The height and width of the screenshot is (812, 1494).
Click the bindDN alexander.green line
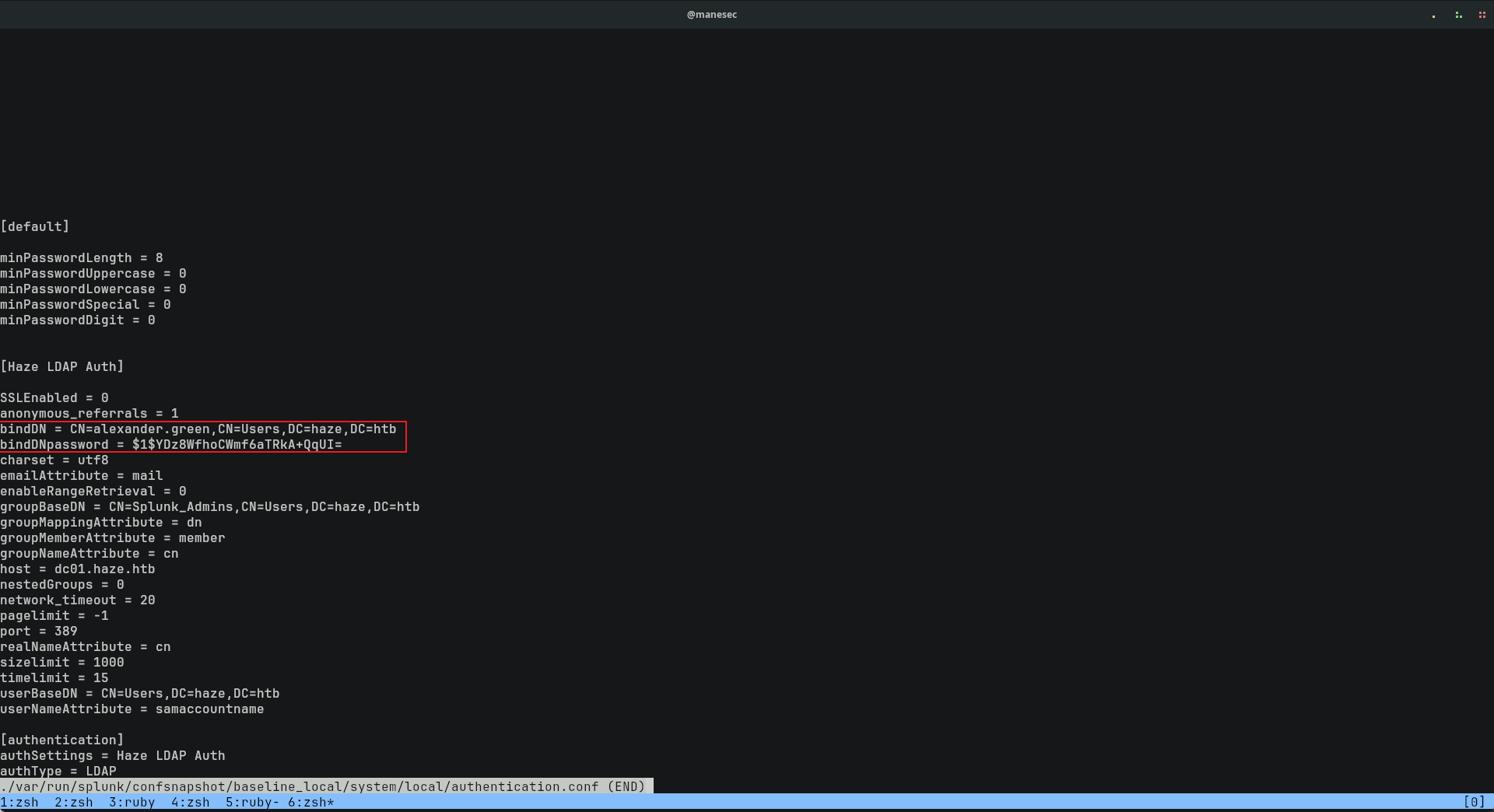pyautogui.click(x=198, y=429)
